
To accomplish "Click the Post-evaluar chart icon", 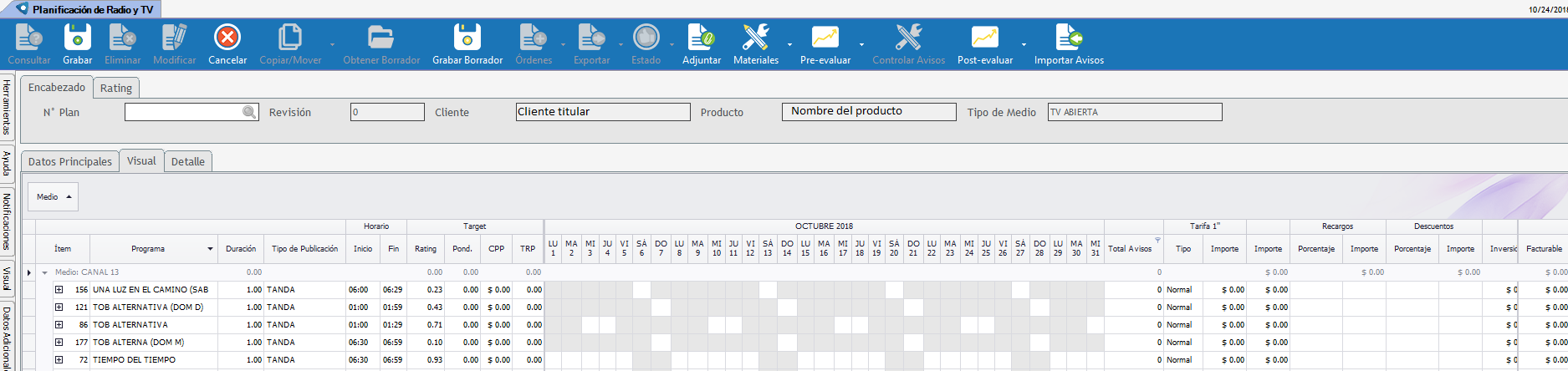I will click(984, 38).
